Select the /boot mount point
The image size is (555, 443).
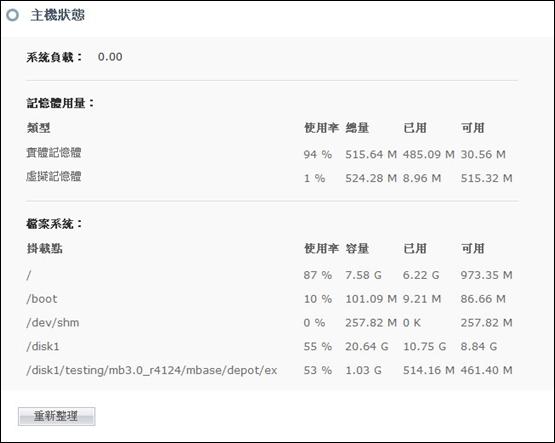pyautogui.click(x=42, y=299)
